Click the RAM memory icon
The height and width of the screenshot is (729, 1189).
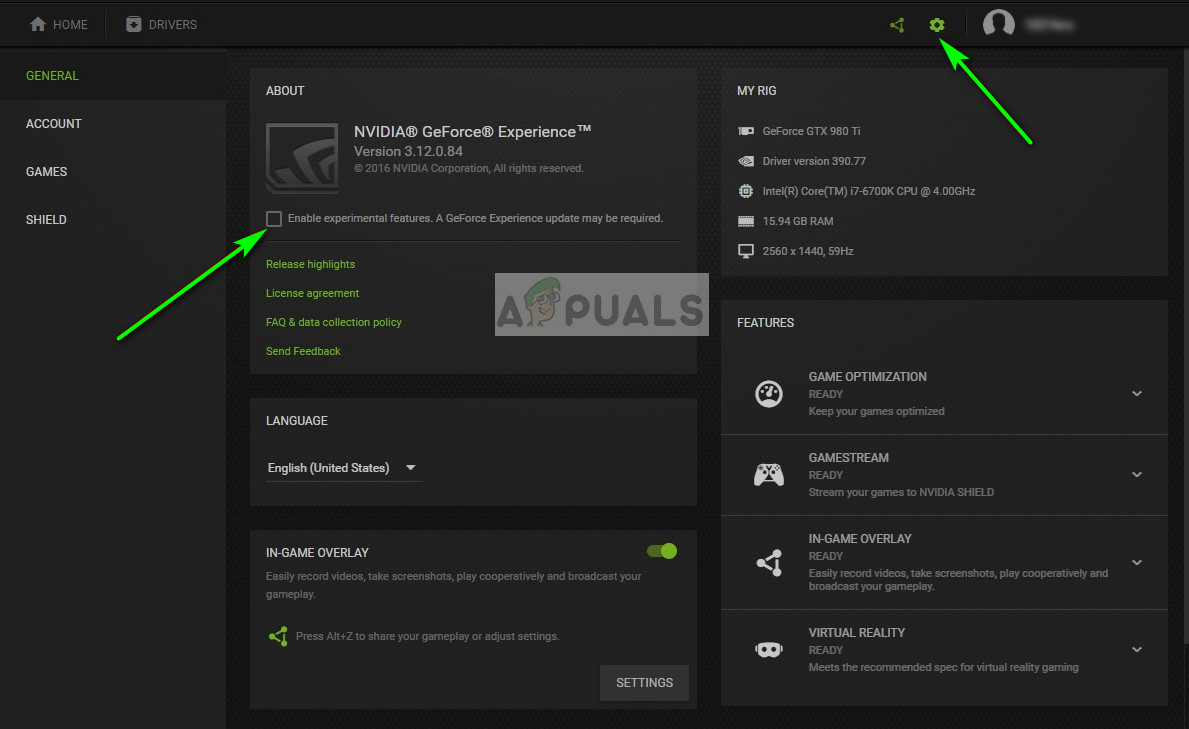746,222
